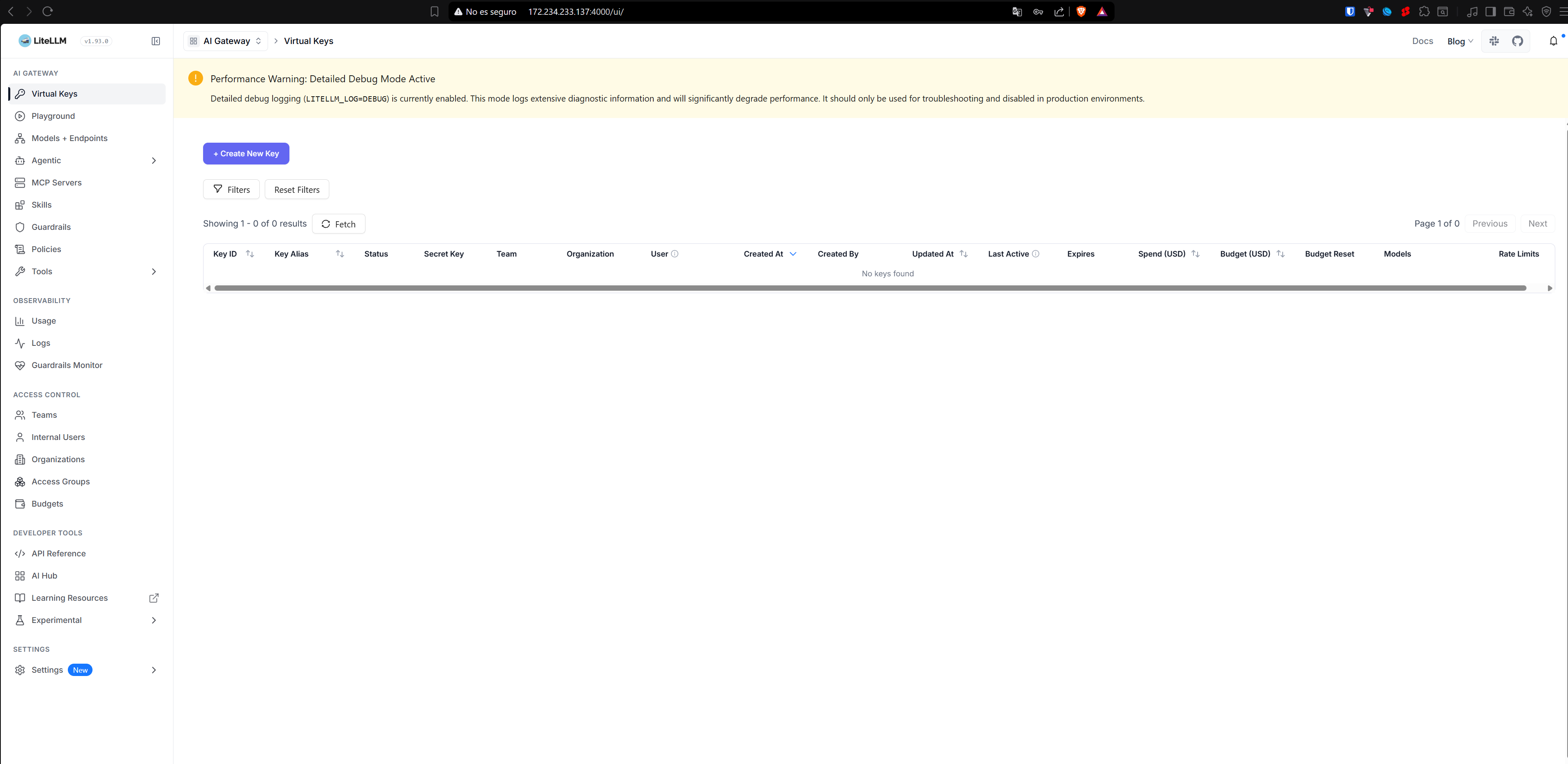
Task: Open Organizations page
Action: pyautogui.click(x=87, y=460)
